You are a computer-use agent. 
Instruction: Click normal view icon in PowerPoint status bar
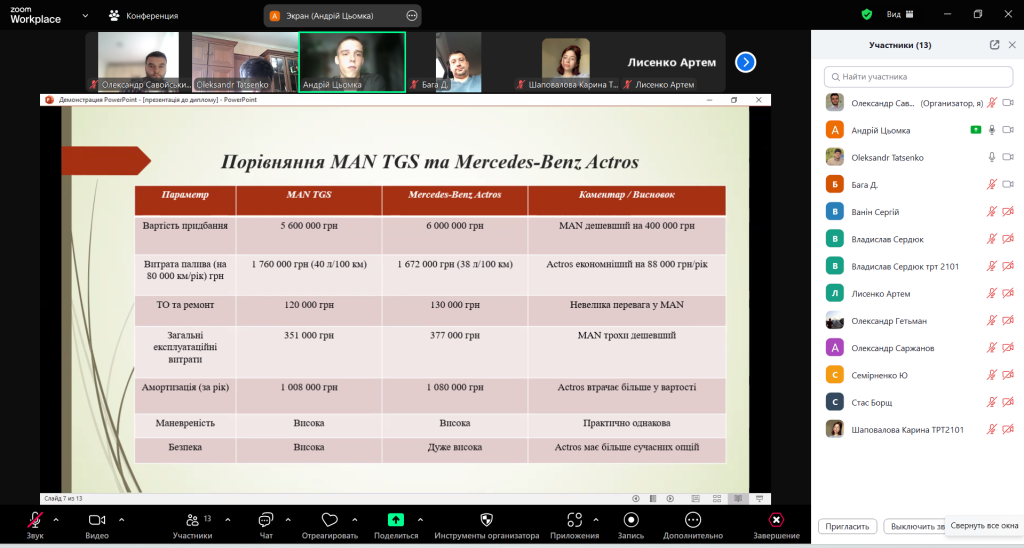(x=696, y=498)
